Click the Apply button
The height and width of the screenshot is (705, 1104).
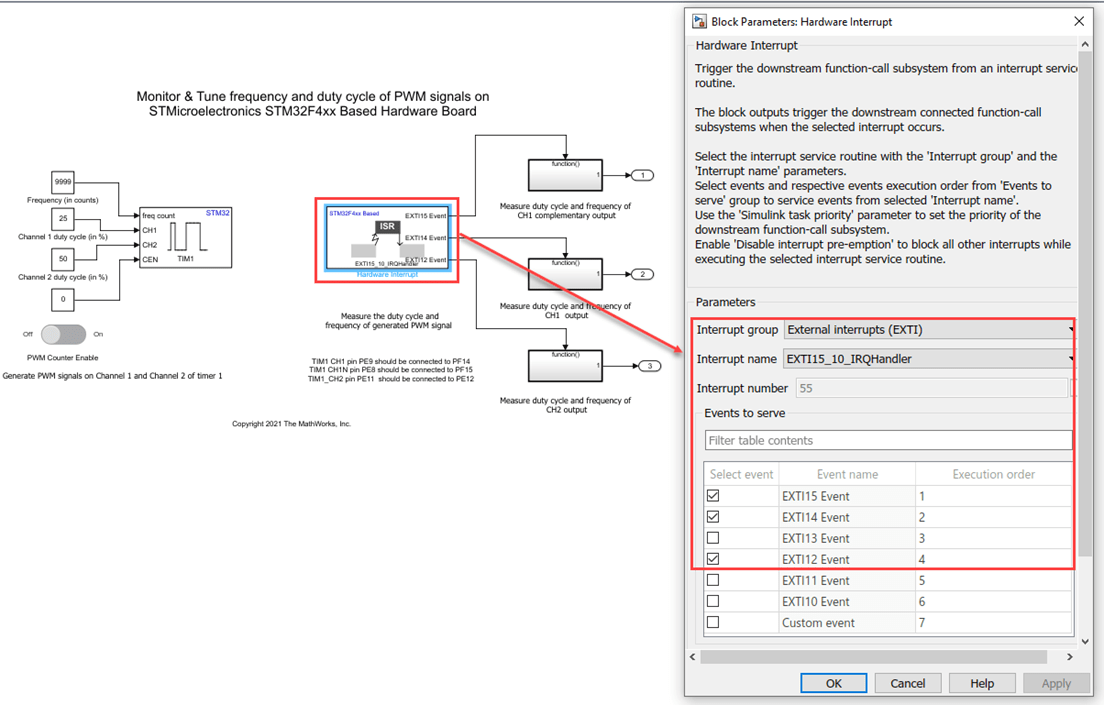tap(1056, 683)
